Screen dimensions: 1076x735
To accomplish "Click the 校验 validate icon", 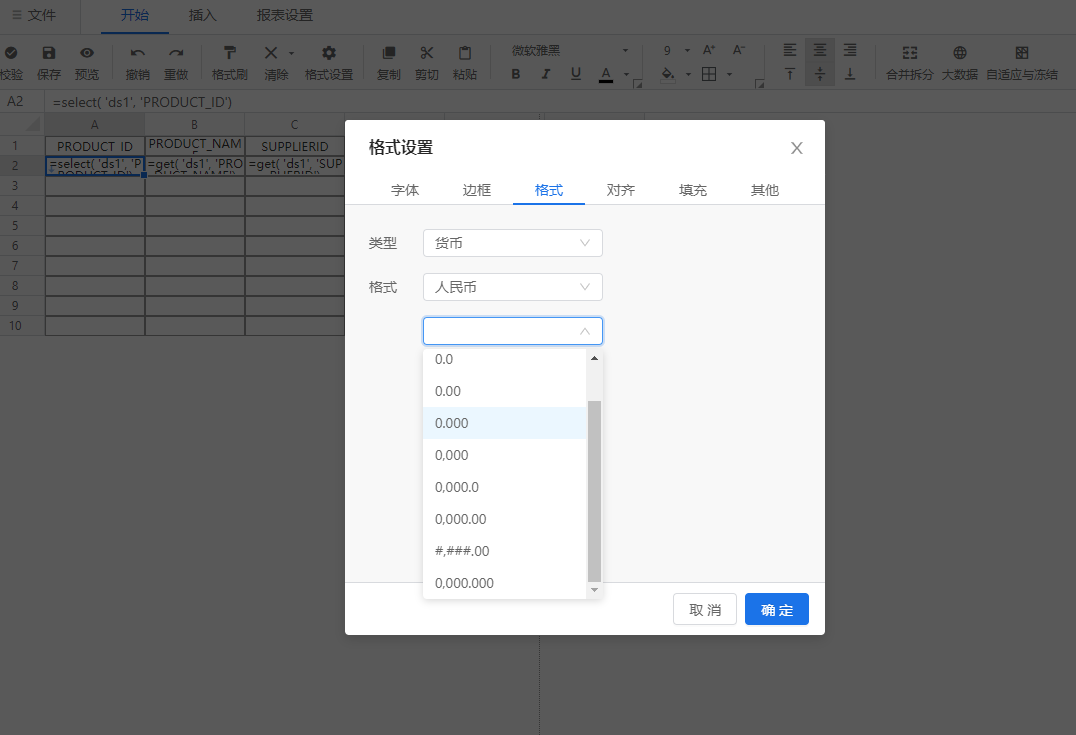I will [11, 53].
